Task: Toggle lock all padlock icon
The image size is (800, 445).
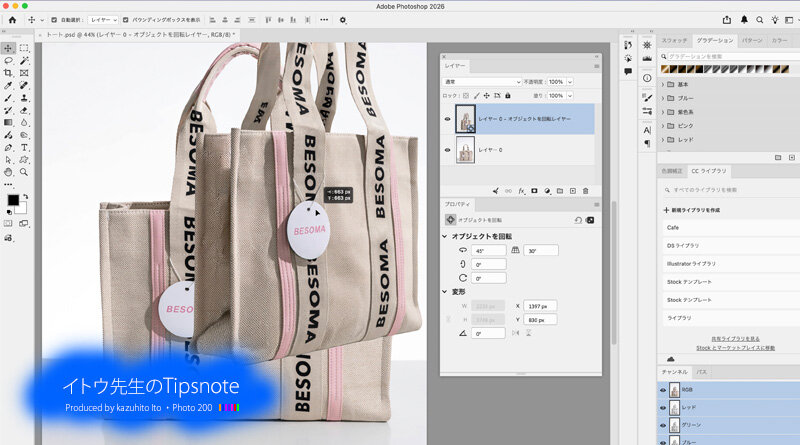Action: pyautogui.click(x=508, y=95)
